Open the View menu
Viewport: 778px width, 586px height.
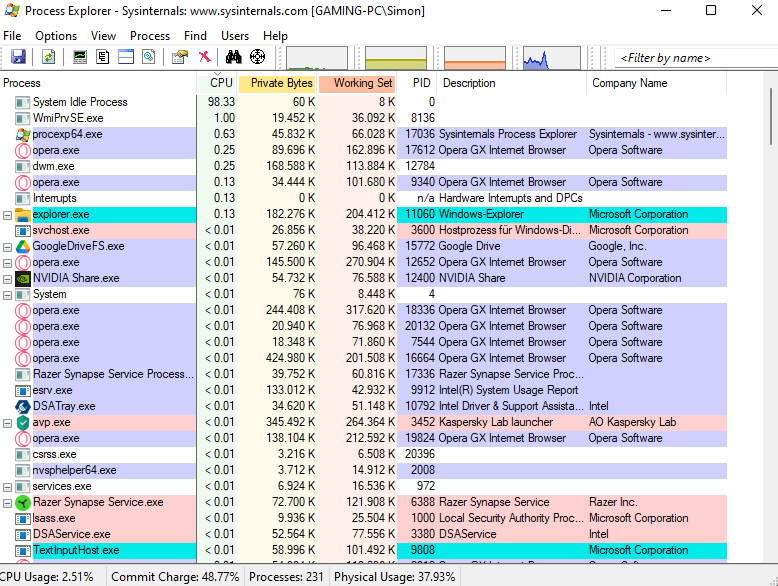point(103,36)
